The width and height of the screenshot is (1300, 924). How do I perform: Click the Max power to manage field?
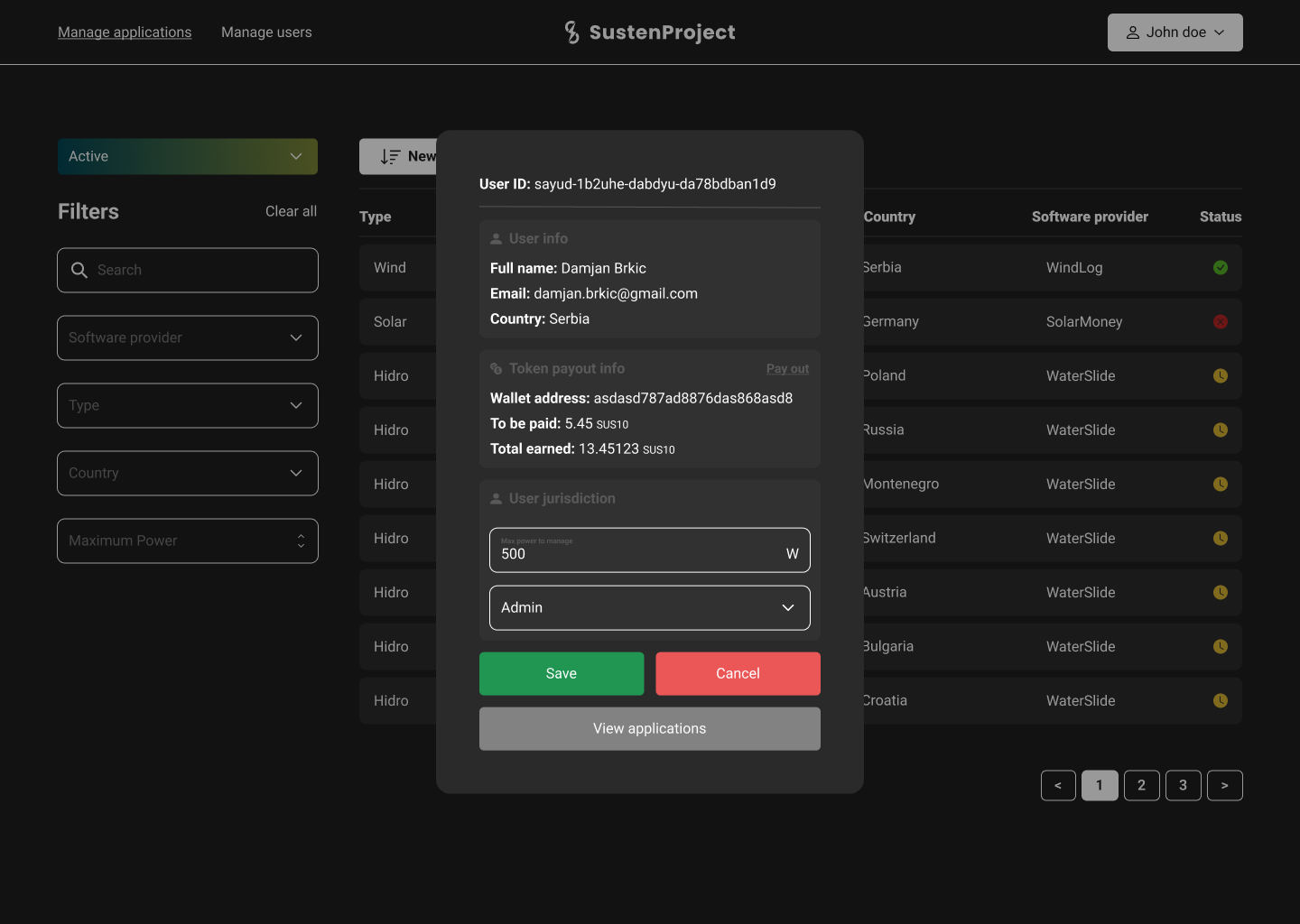(636, 551)
